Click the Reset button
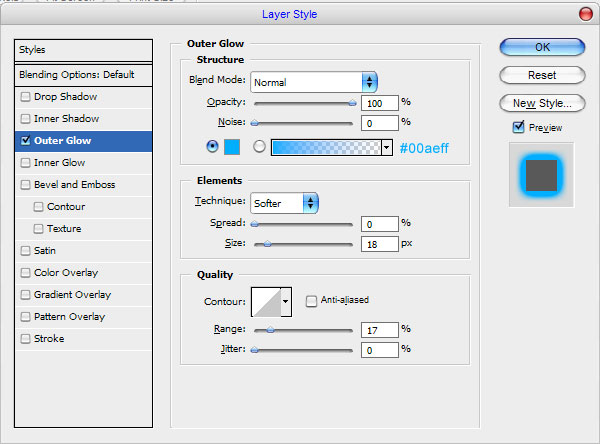This screenshot has width=600, height=444. coord(542,75)
